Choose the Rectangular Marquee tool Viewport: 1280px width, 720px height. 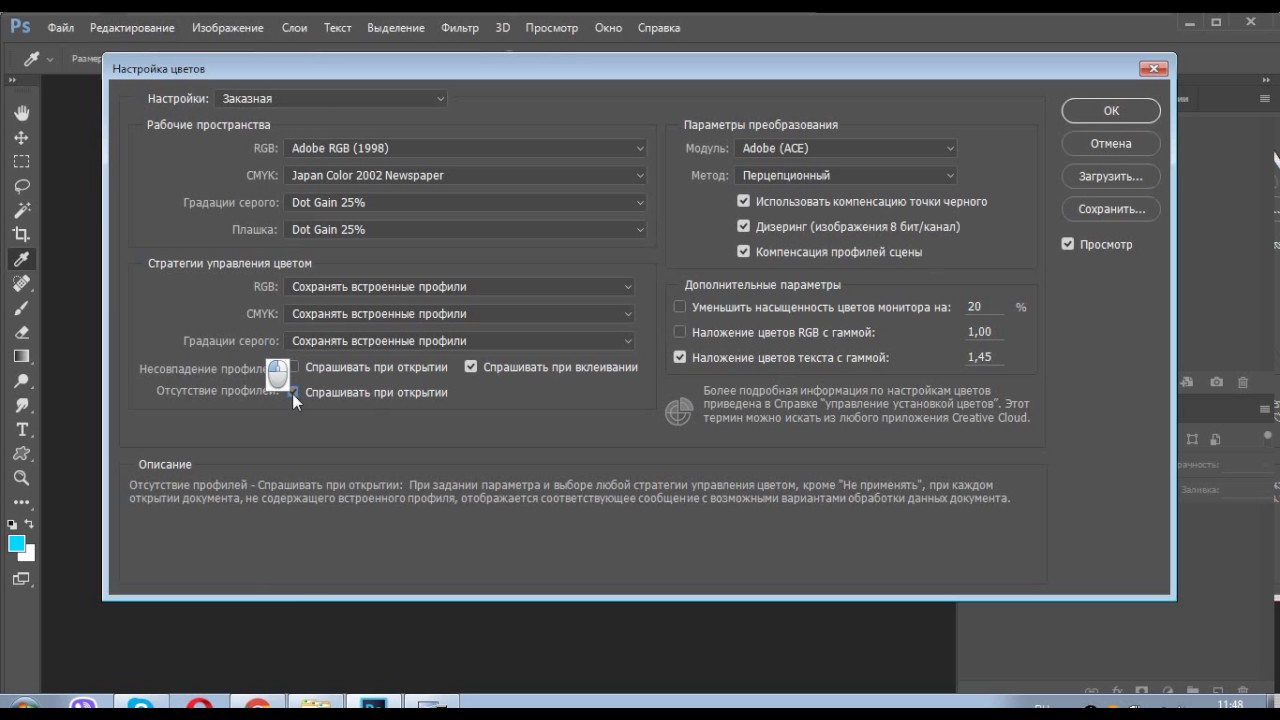[21, 162]
